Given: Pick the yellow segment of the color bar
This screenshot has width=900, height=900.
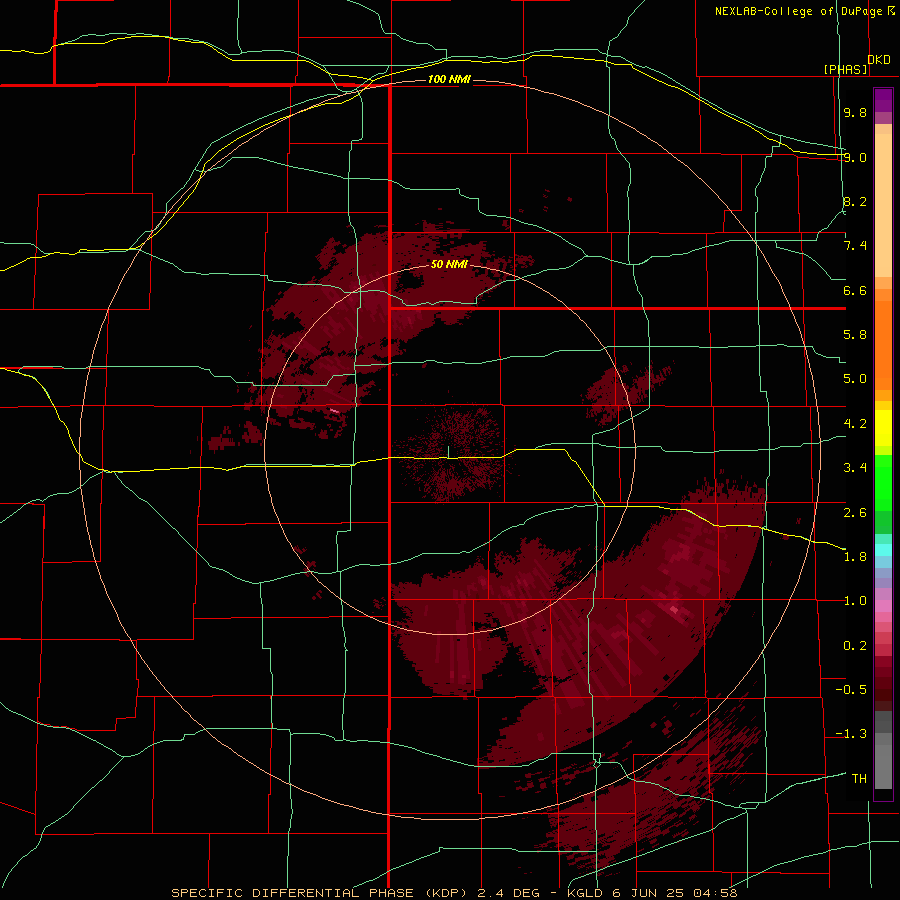Looking at the screenshot, I should pos(883,428).
